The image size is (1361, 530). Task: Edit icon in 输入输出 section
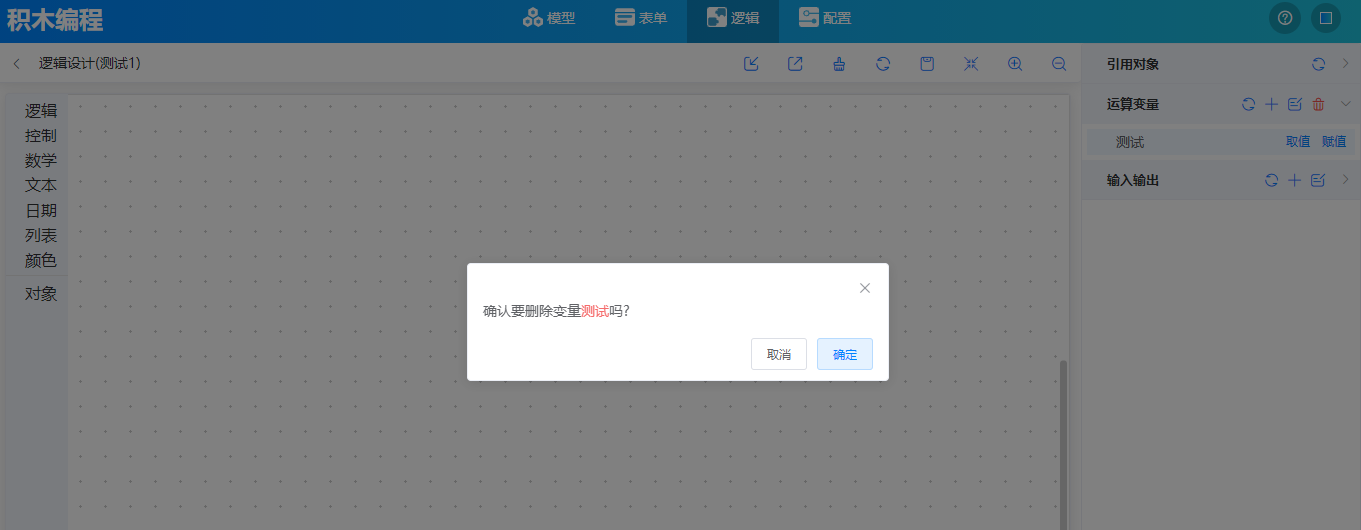pos(1318,180)
